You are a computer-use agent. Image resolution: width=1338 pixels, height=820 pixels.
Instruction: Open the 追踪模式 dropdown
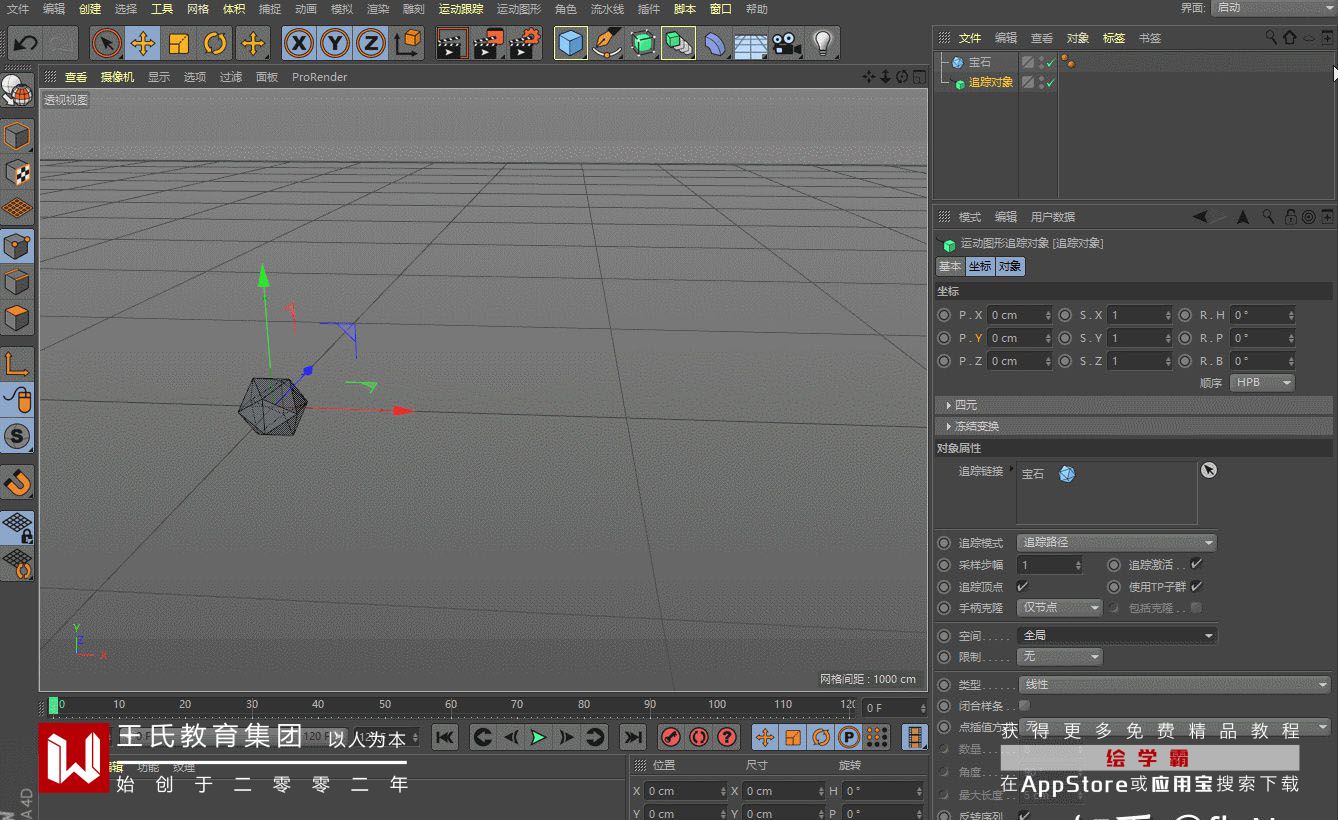pos(1116,542)
